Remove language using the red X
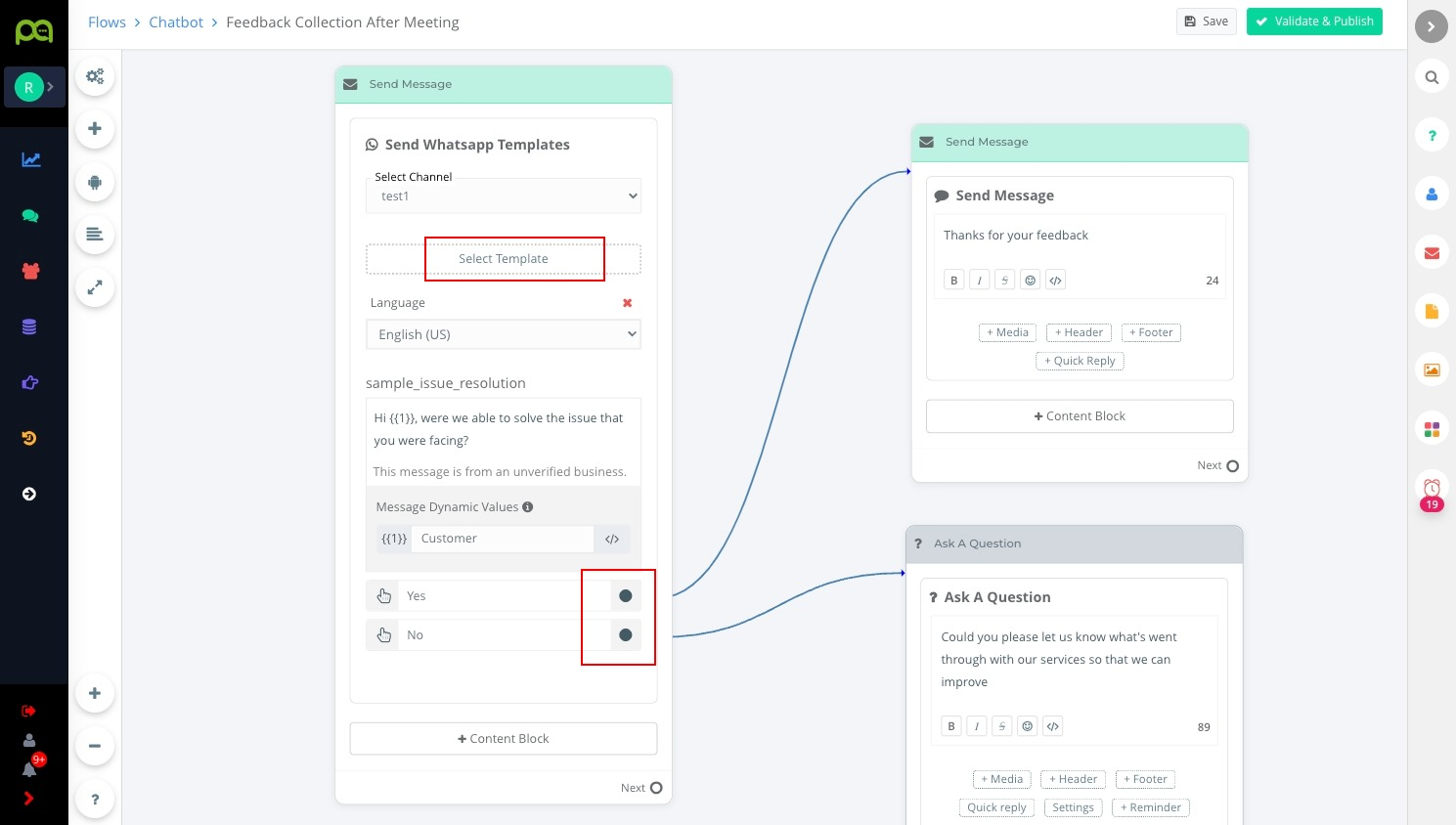The image size is (1456, 825). tap(628, 303)
